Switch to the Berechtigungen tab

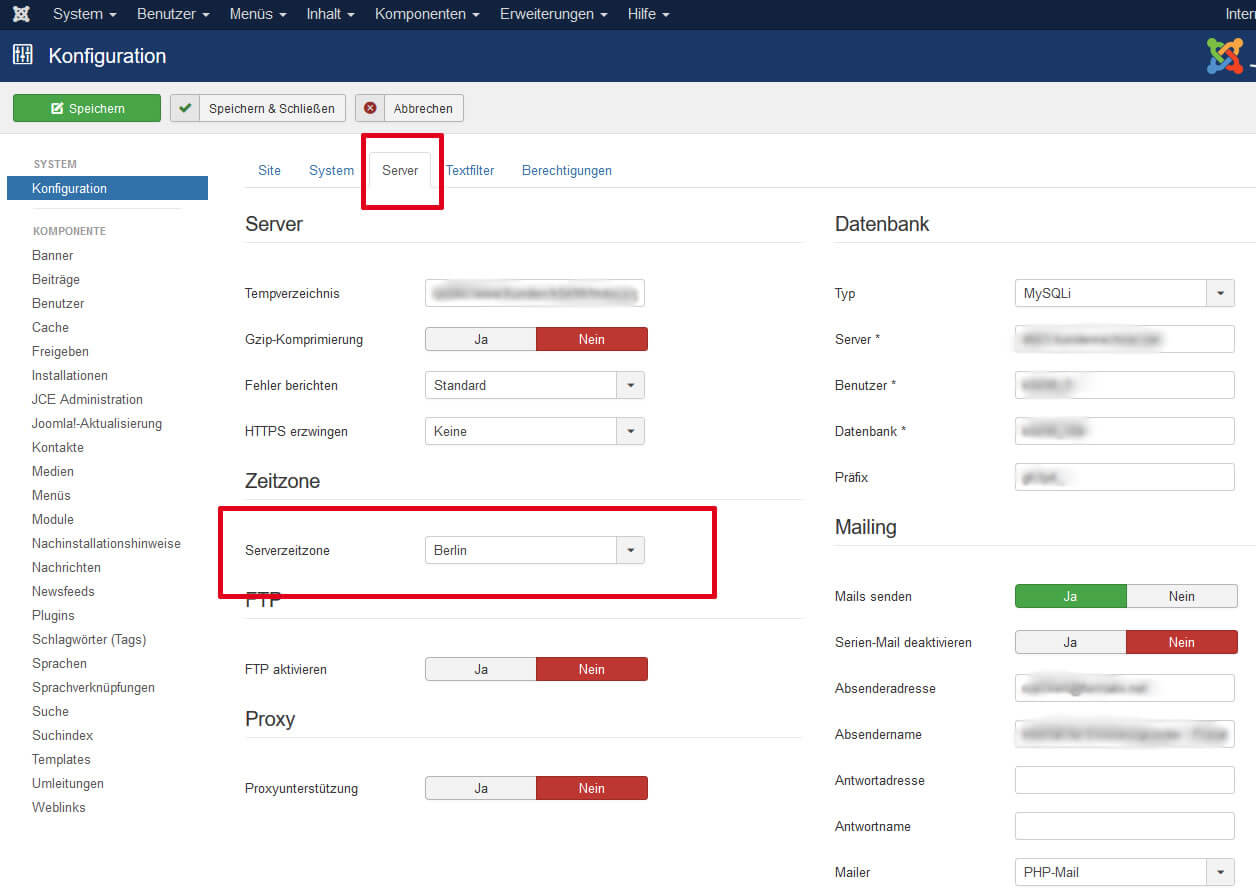(566, 170)
